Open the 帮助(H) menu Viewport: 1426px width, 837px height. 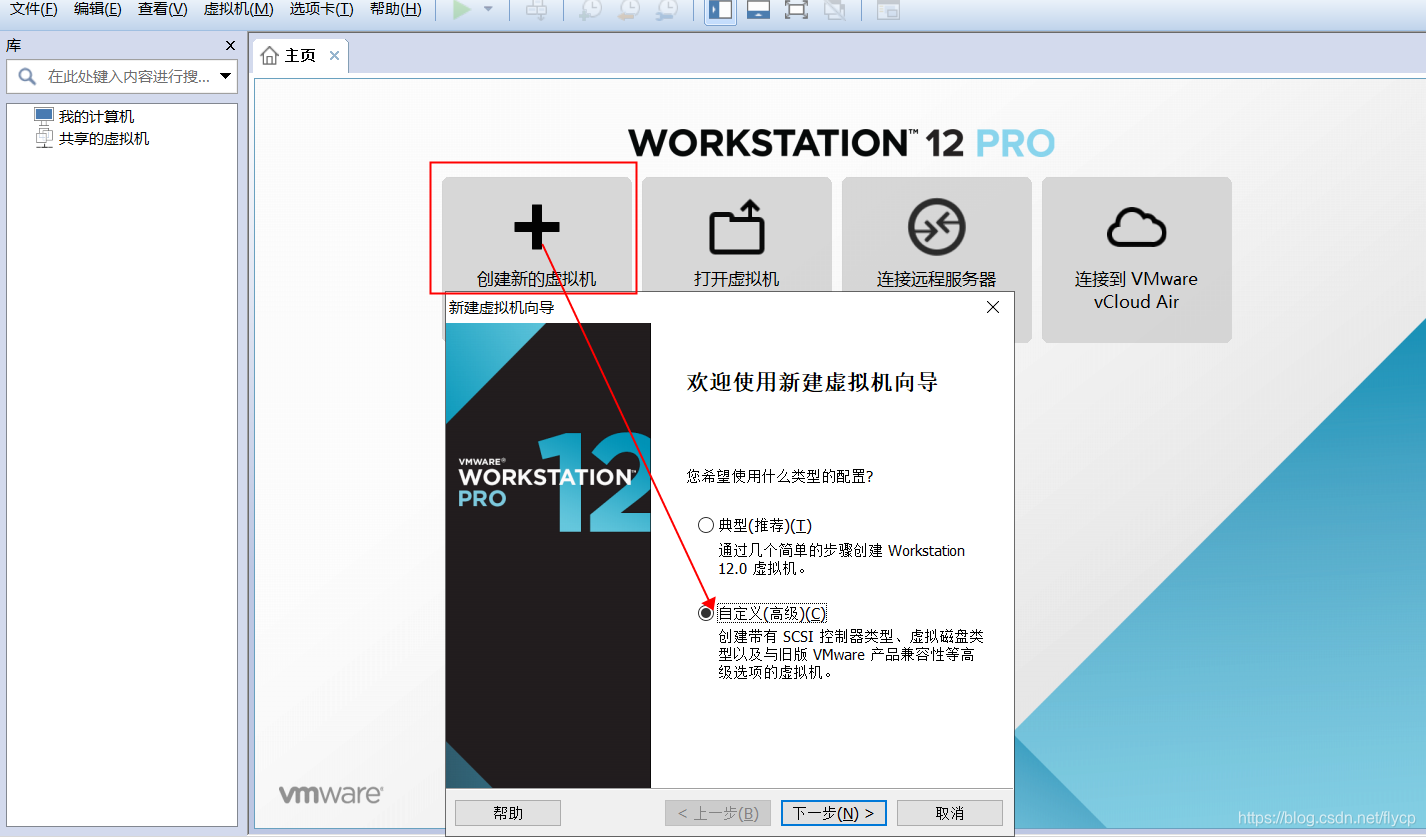coord(396,9)
